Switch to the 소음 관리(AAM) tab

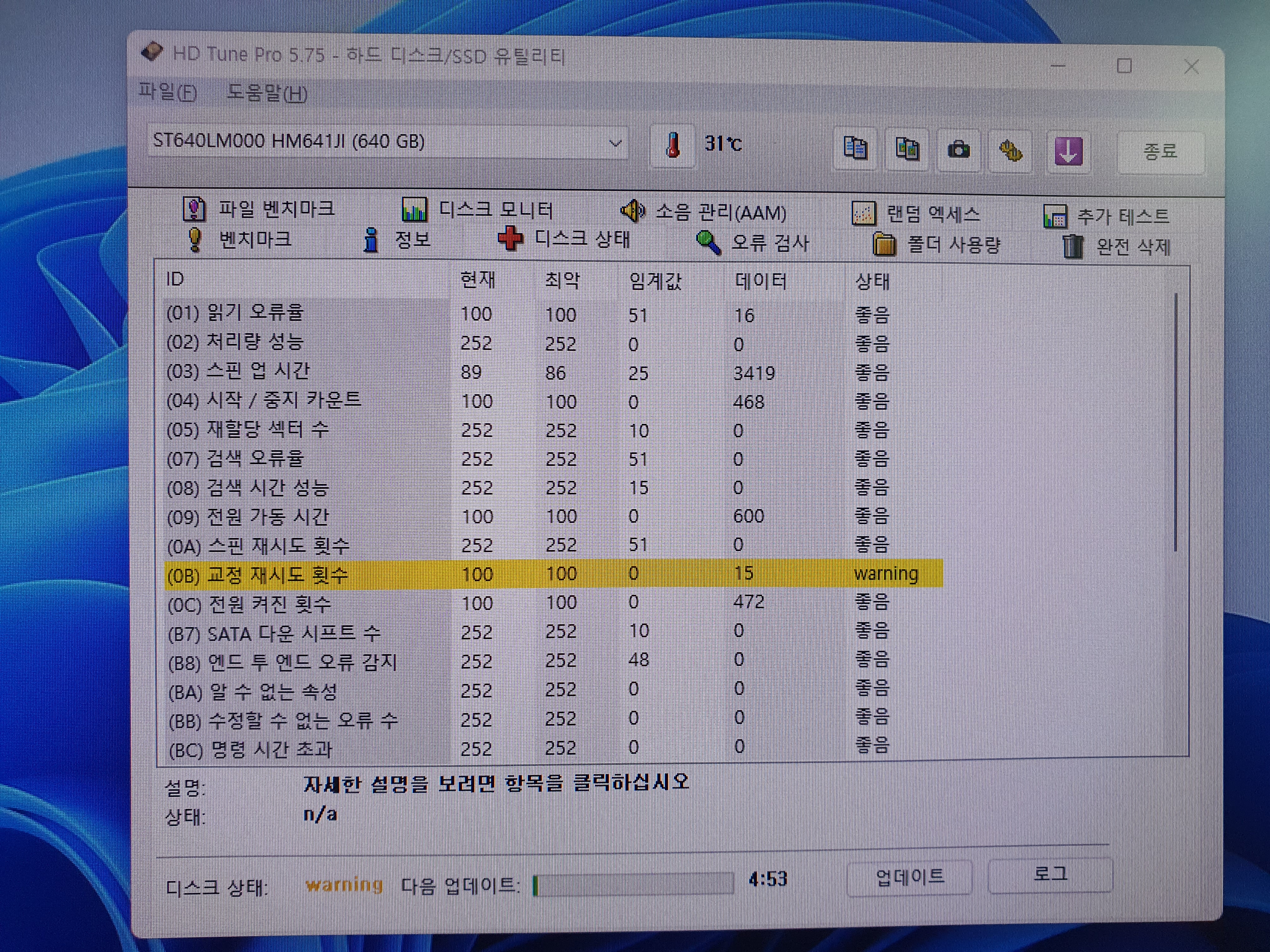coord(703,212)
